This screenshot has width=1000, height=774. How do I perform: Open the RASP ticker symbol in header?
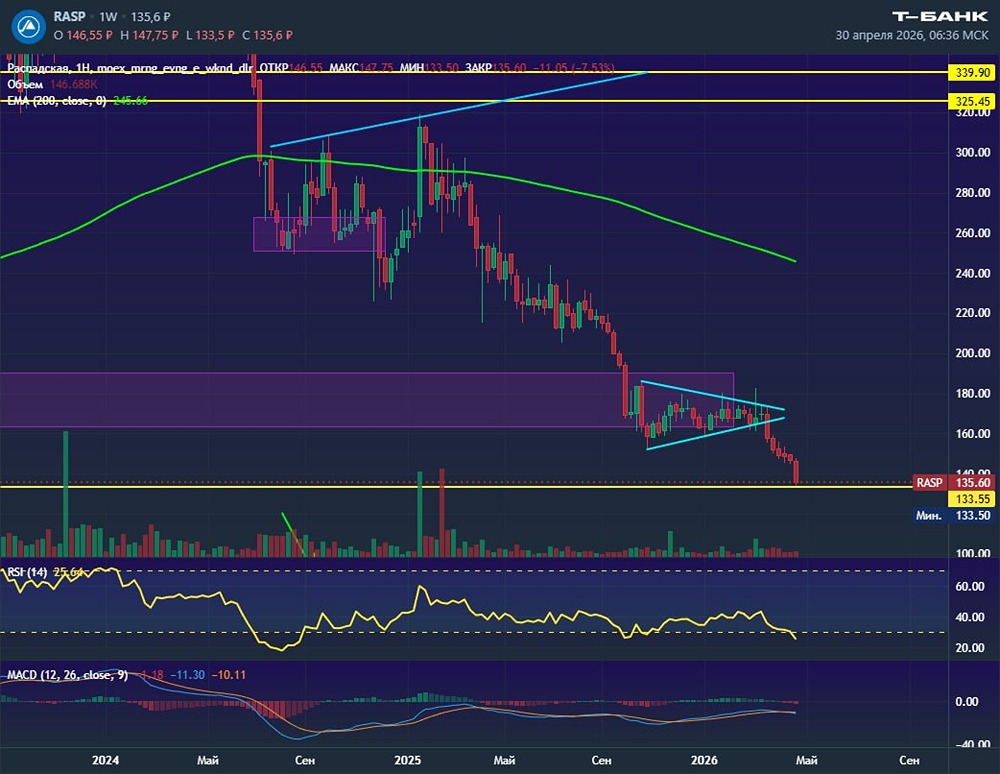point(69,17)
